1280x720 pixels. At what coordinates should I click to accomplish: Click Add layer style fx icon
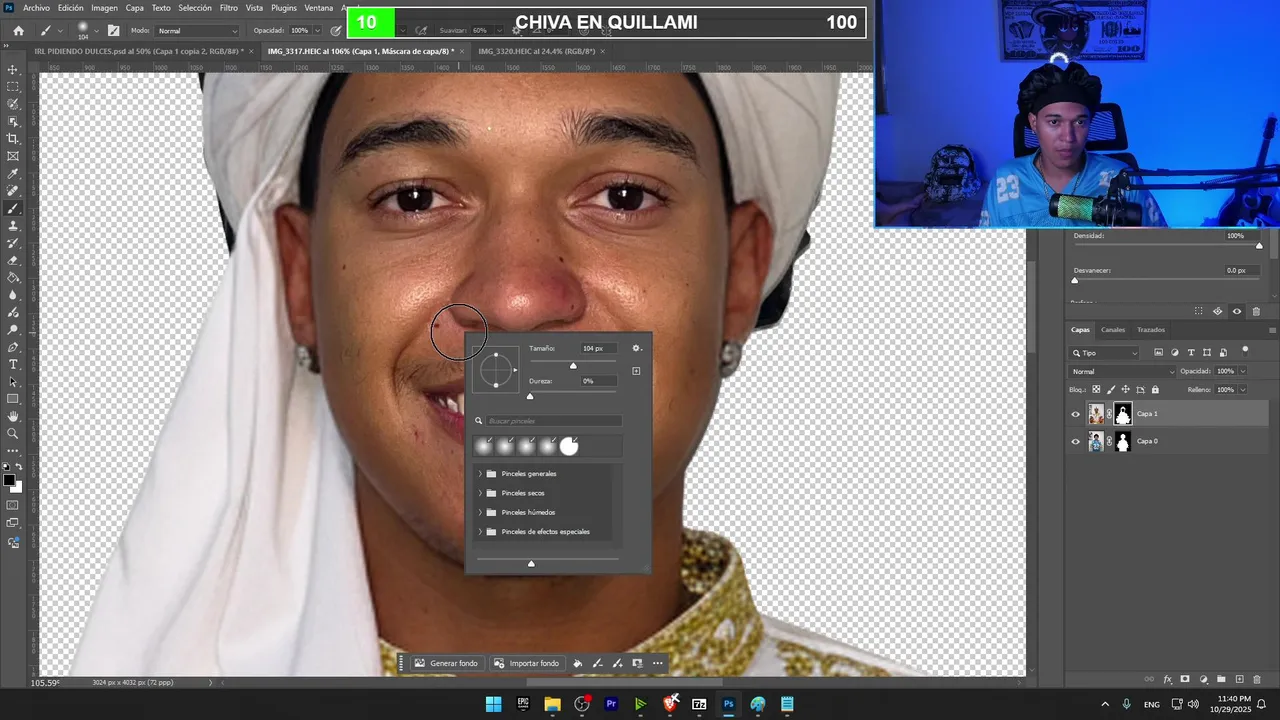point(1167,679)
